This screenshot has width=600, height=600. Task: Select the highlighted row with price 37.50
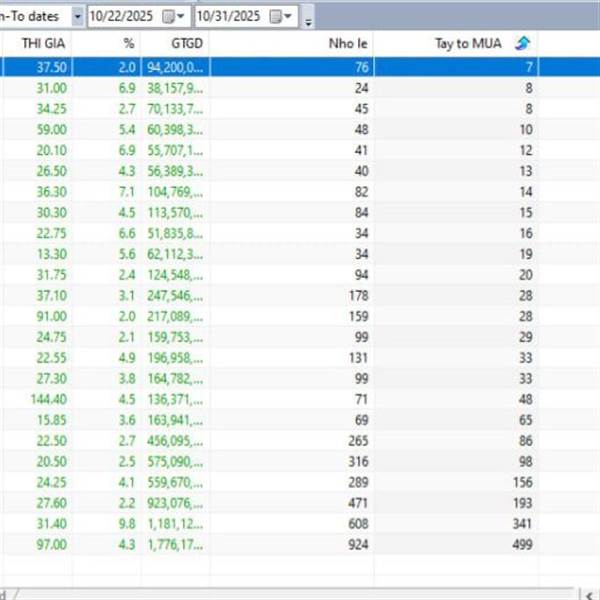(x=300, y=67)
